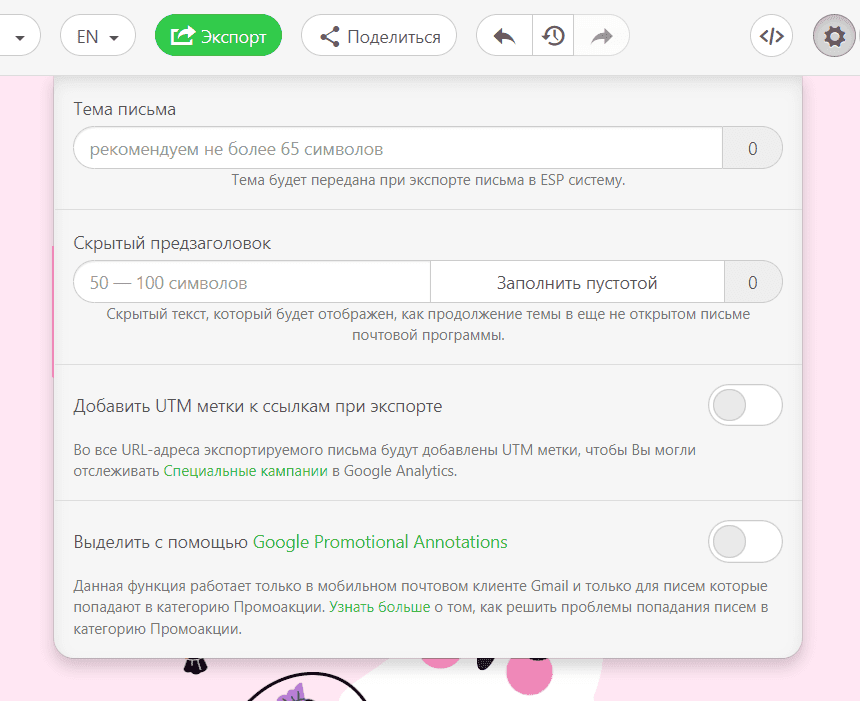Open the HTML code editor icon
The image size is (860, 701).
pos(771,37)
